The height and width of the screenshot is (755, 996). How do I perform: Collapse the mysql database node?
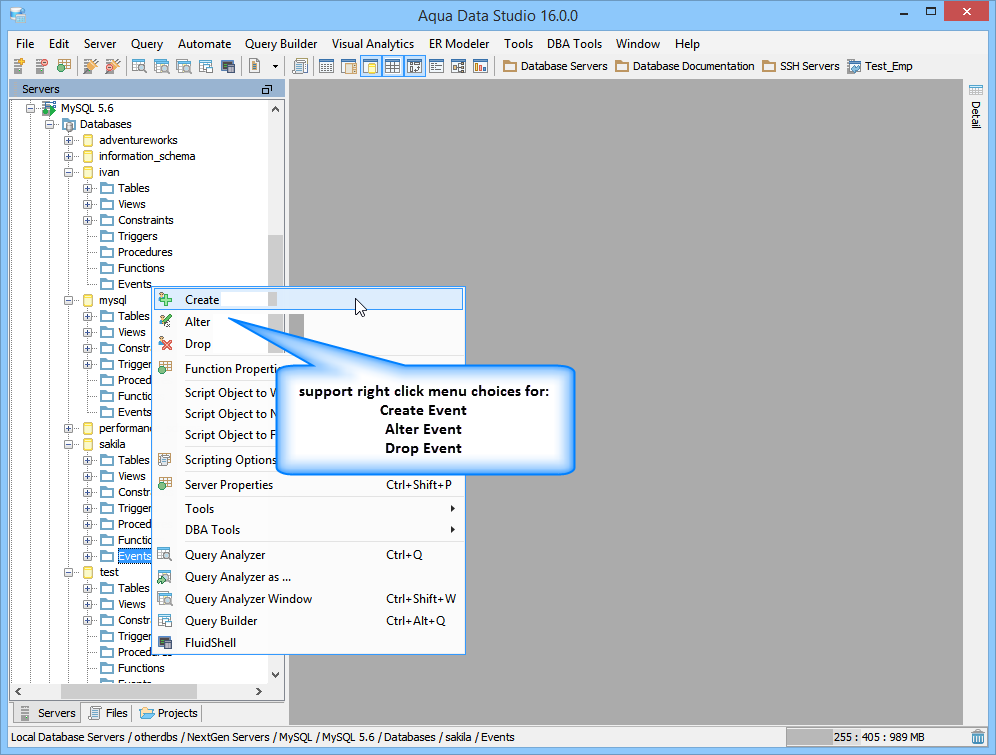pyautogui.click(x=69, y=300)
